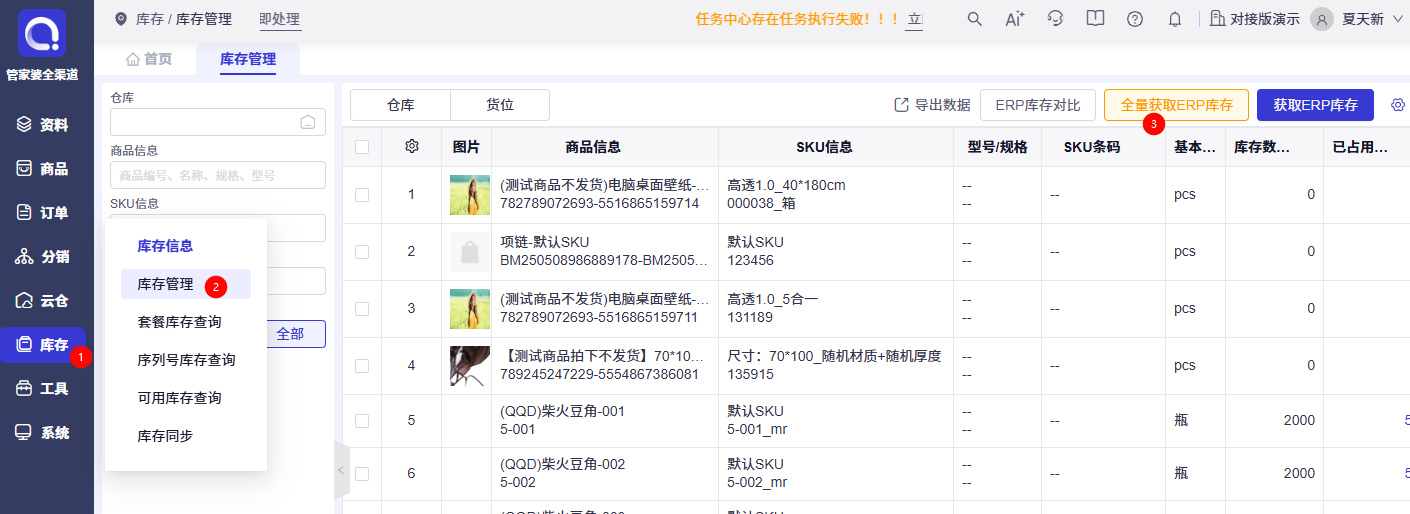Screen dimensions: 1410x514
Task: Check the row 2 项链 checkbox
Action: [x=362, y=252]
